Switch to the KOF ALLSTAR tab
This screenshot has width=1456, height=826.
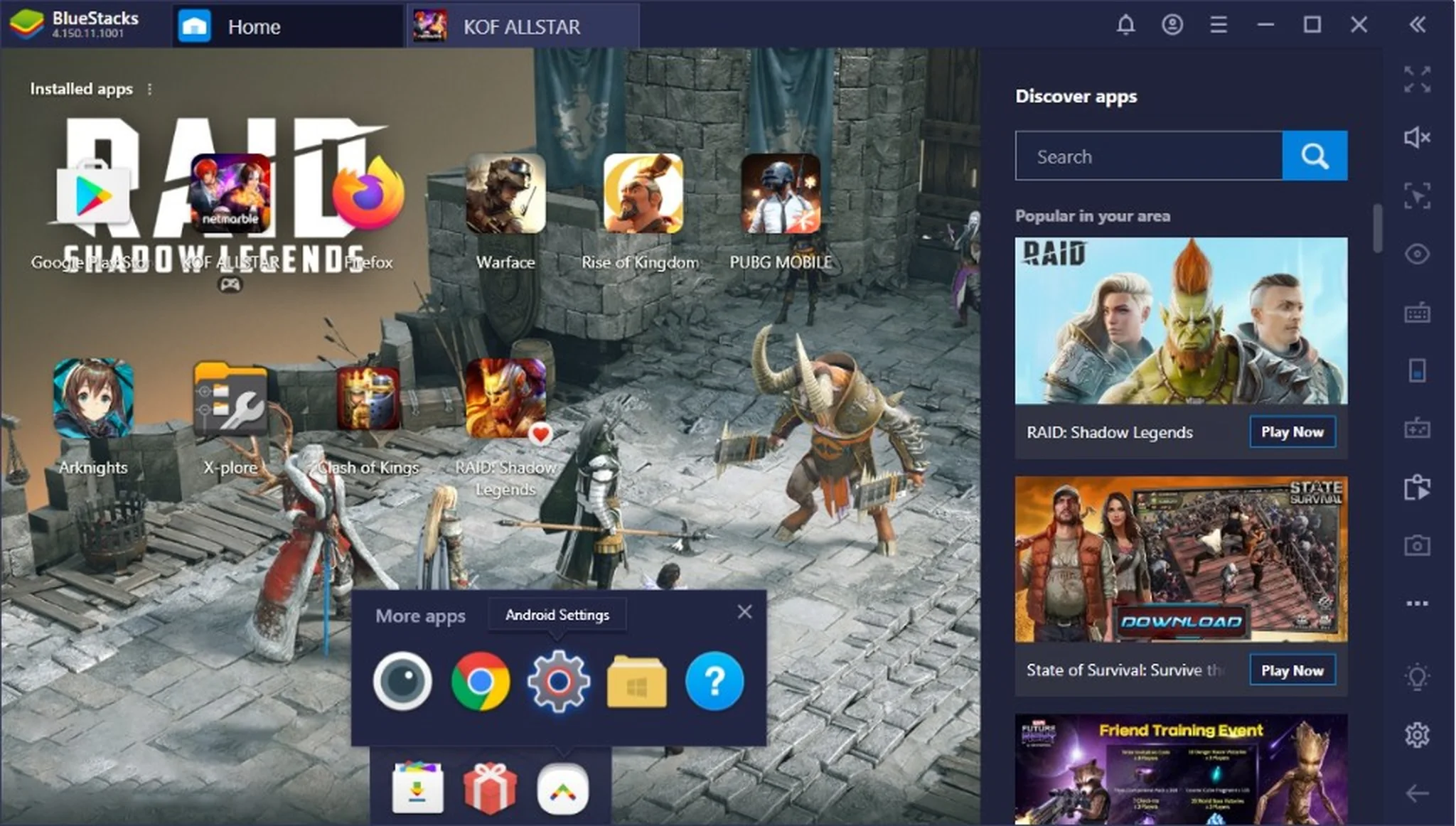pos(523,26)
